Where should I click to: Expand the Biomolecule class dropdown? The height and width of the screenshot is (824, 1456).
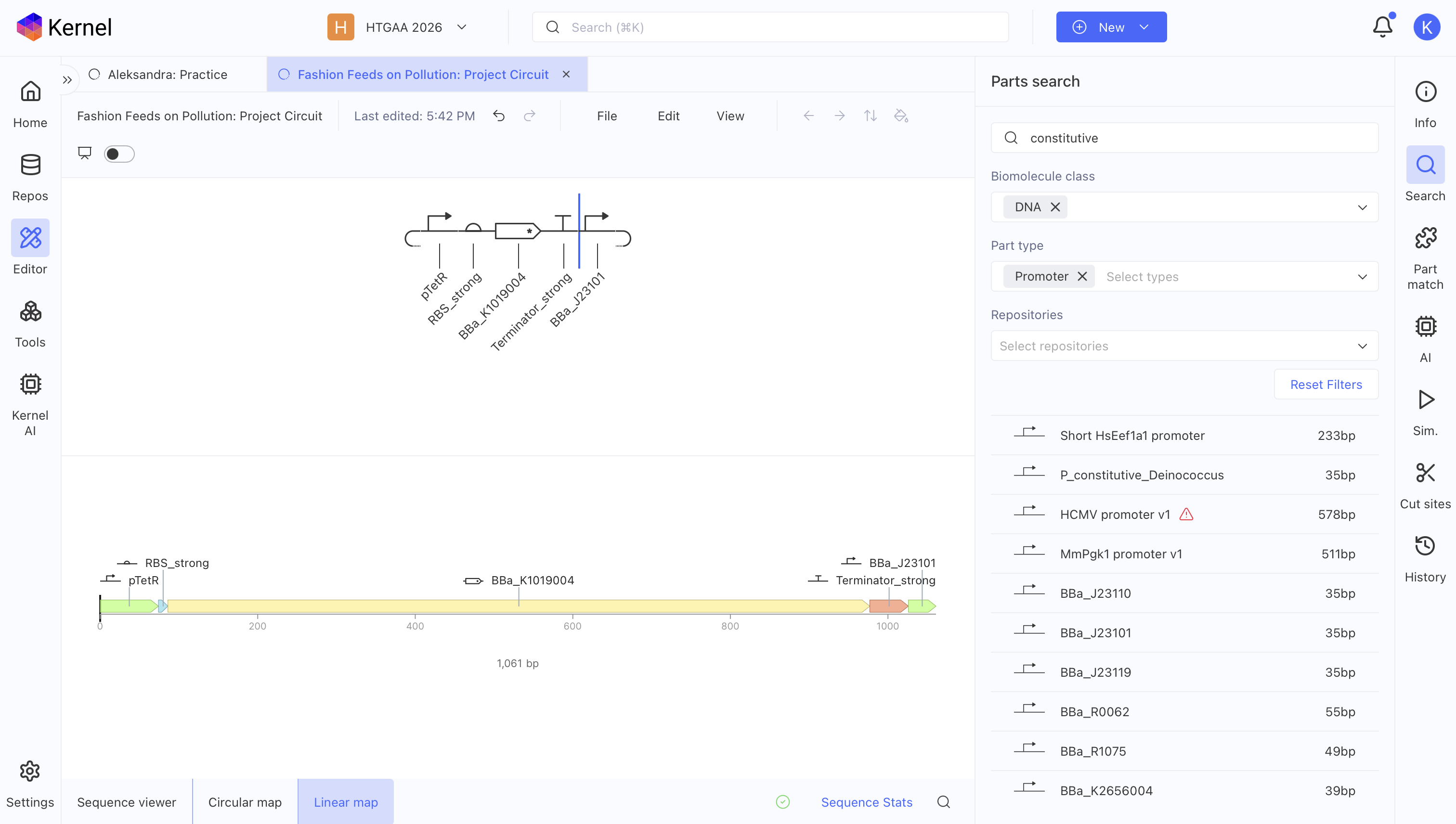(1362, 207)
